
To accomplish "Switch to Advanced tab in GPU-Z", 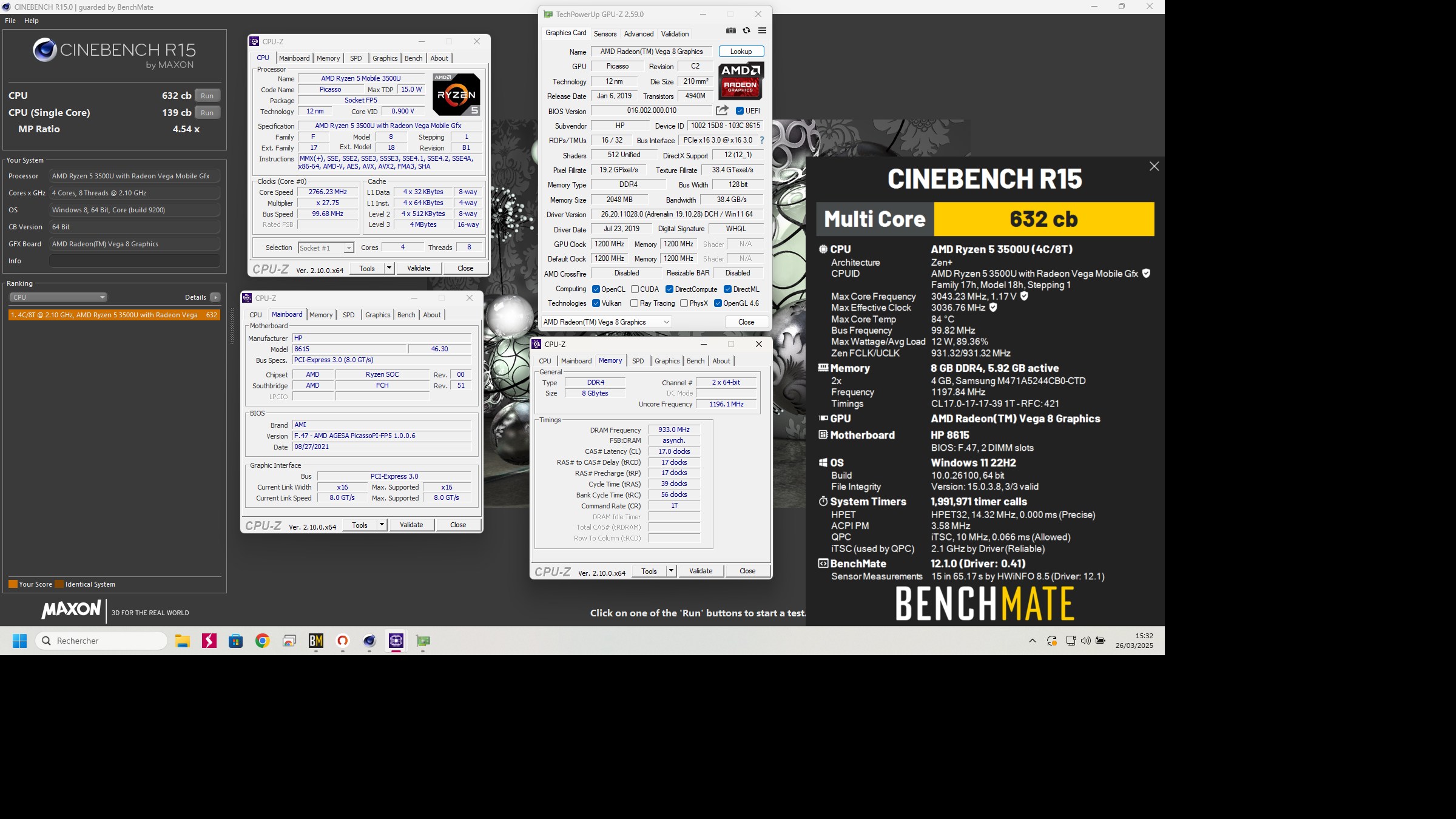I will 639,34.
